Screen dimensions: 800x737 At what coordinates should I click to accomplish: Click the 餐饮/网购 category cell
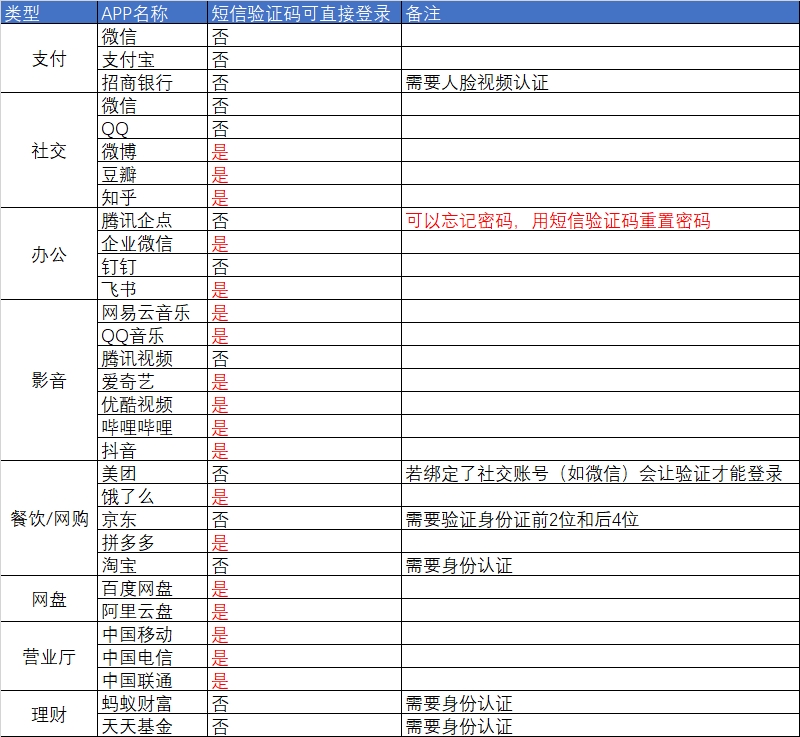click(x=49, y=518)
